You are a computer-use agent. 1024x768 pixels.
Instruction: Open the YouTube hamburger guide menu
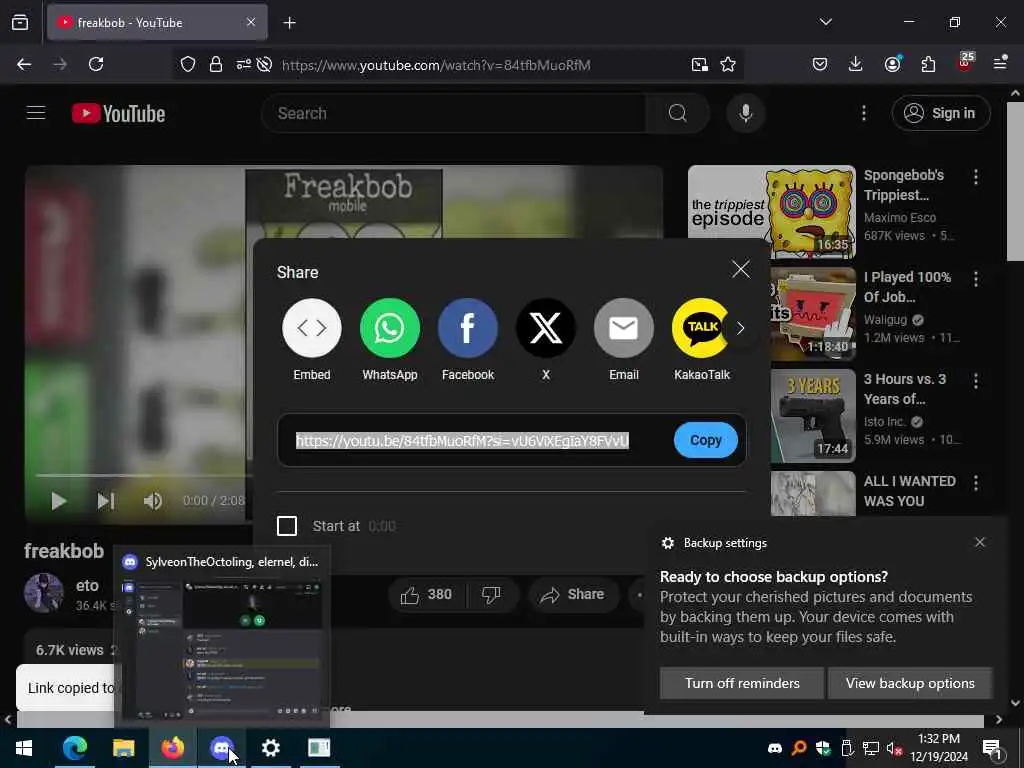pos(36,113)
